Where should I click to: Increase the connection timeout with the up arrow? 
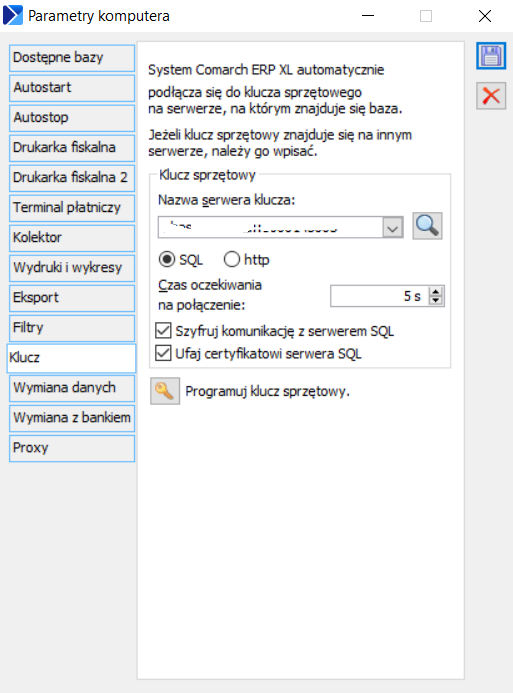pos(436,292)
